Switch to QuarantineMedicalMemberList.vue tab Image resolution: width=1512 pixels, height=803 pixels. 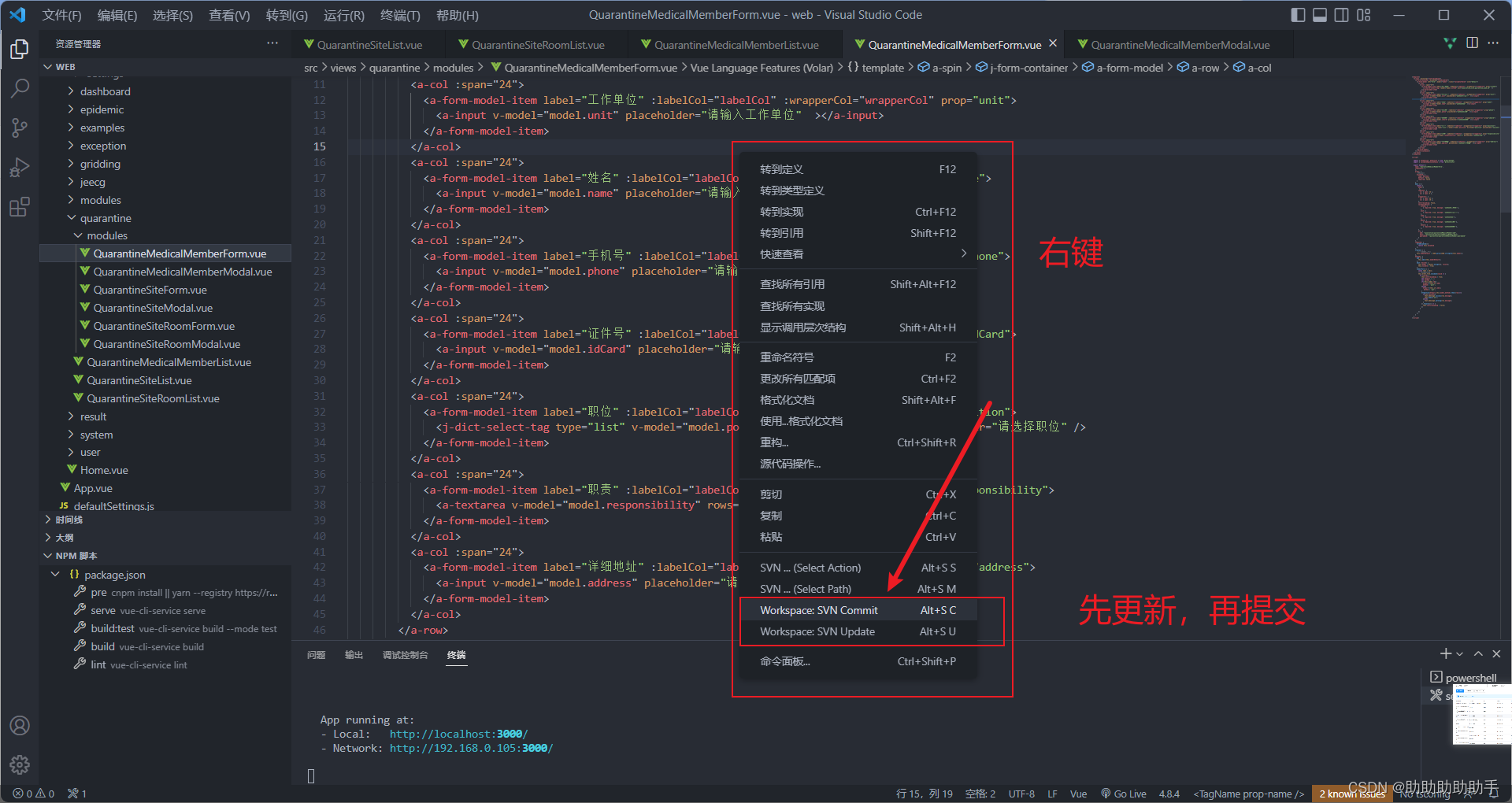pos(736,45)
